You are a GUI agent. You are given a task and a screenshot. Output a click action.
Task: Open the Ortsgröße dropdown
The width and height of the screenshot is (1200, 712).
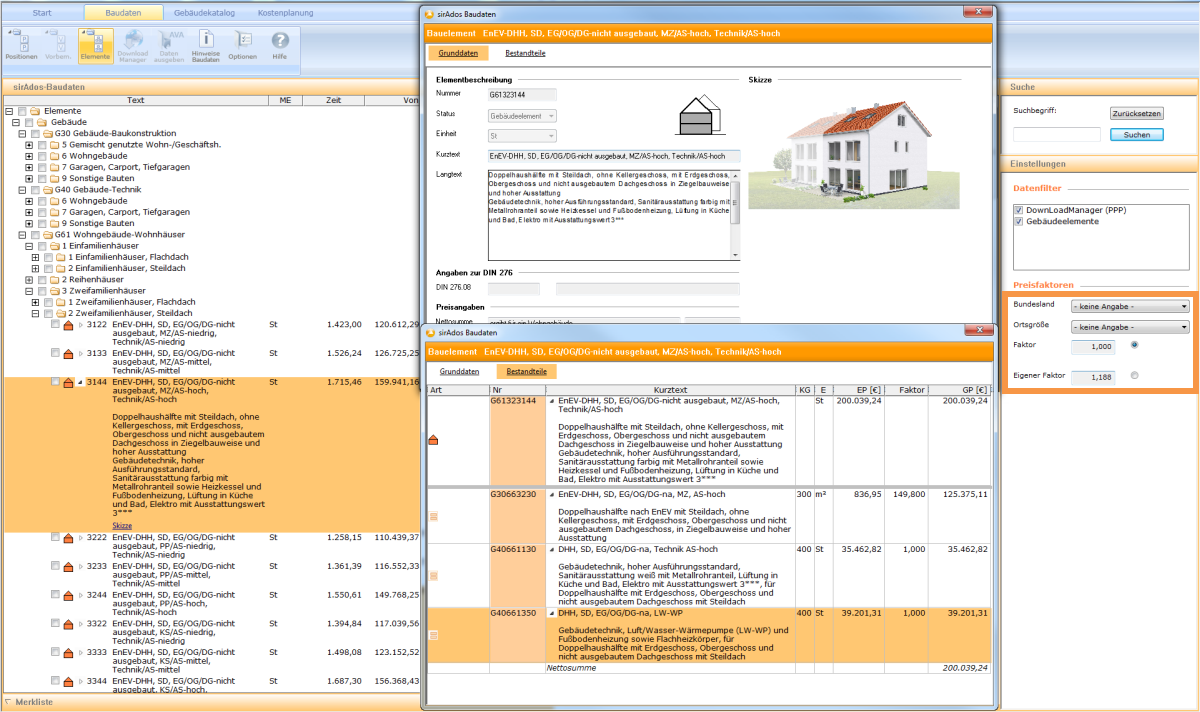(x=1129, y=327)
